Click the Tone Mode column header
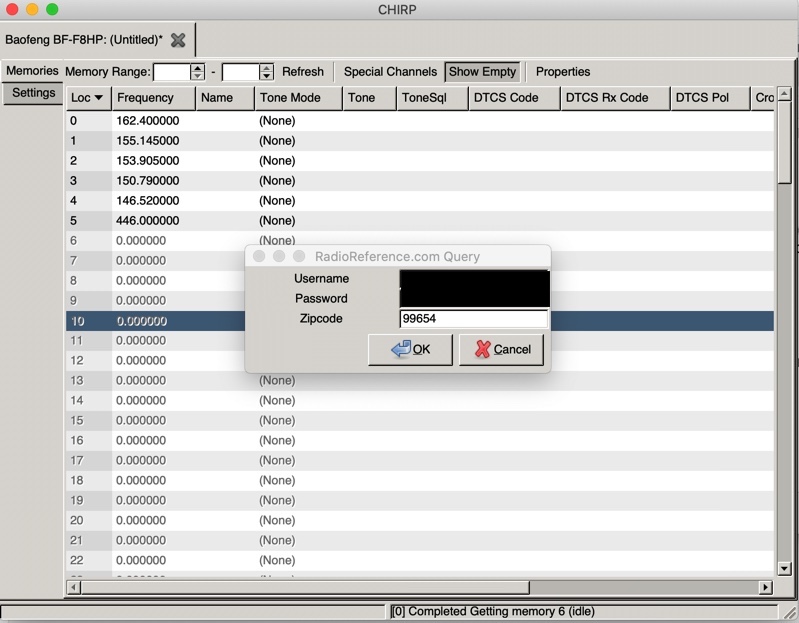The image size is (799, 623). 298,98
